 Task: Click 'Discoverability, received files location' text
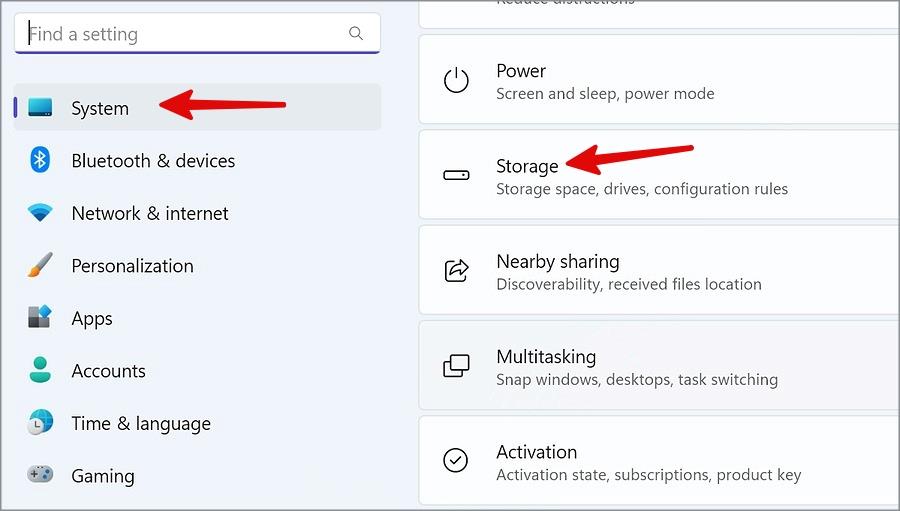(629, 284)
